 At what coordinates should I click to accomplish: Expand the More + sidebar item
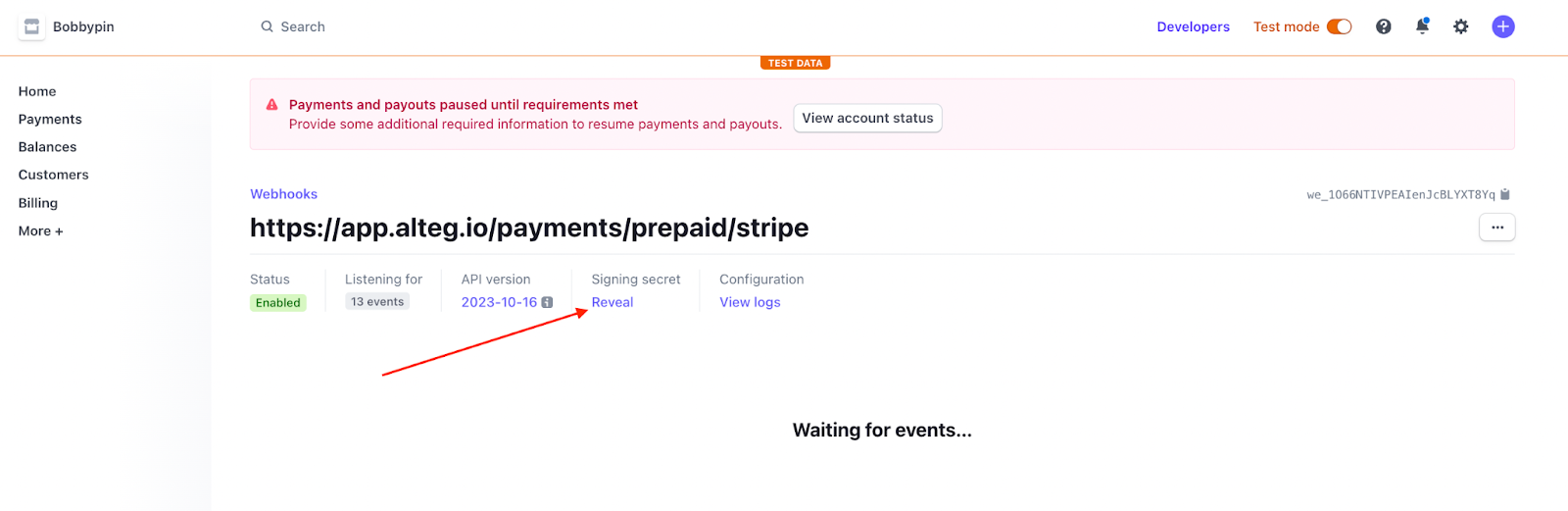40,231
